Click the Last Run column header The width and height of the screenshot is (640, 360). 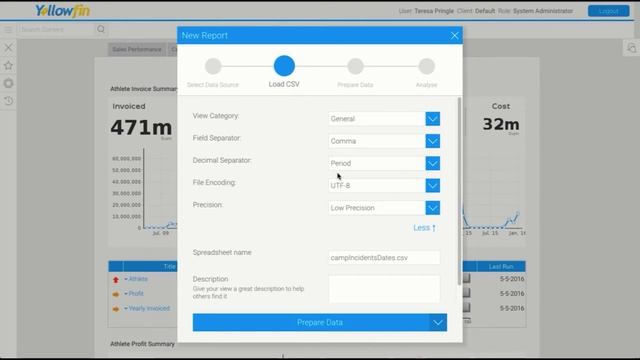click(501, 267)
